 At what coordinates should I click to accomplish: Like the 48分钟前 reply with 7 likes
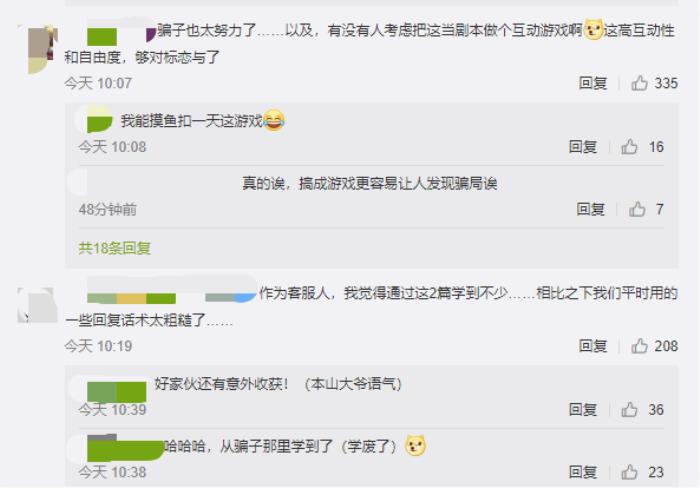coord(637,209)
